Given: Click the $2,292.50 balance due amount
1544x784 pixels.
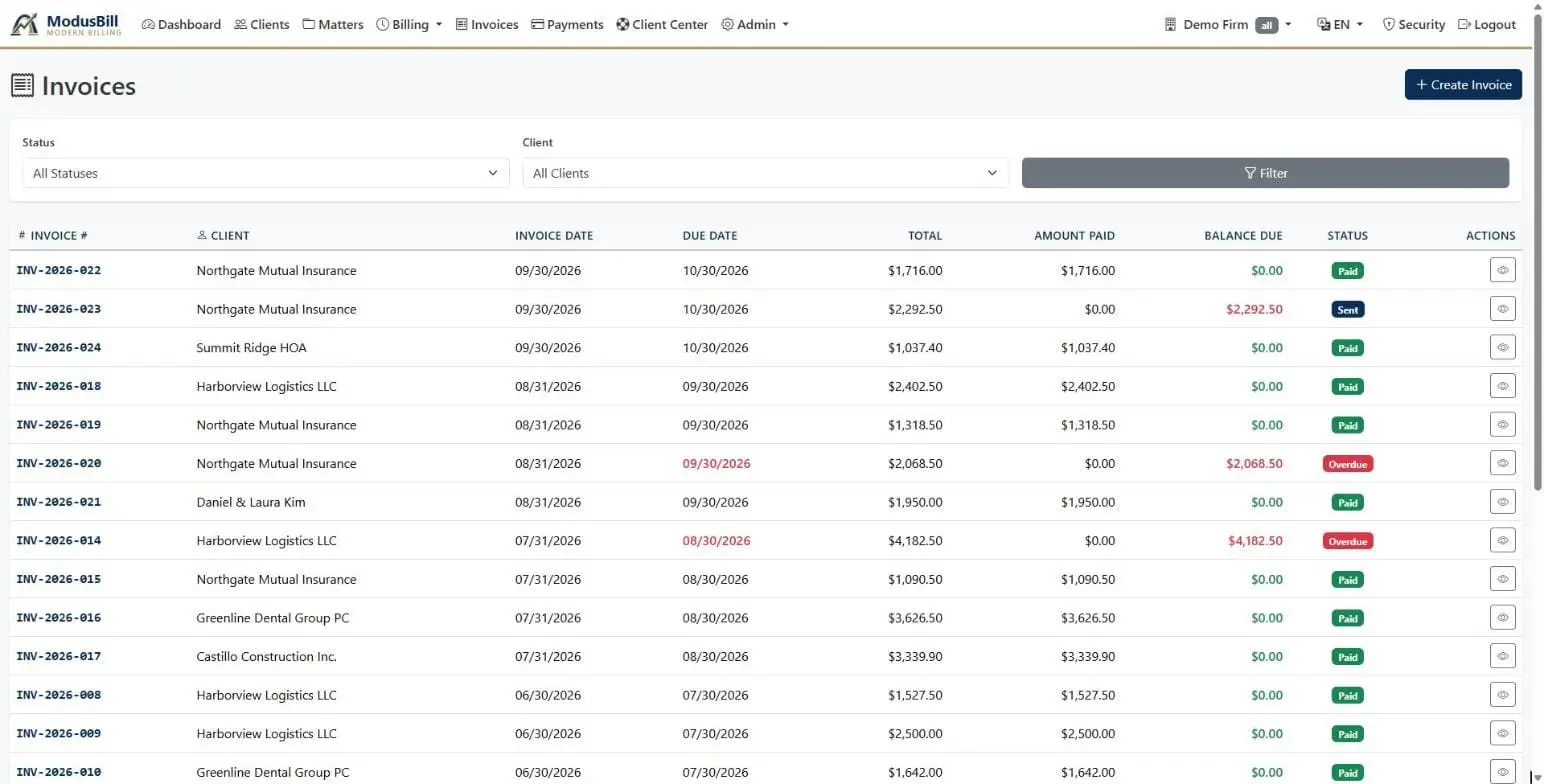Looking at the screenshot, I should pyautogui.click(x=1254, y=310).
